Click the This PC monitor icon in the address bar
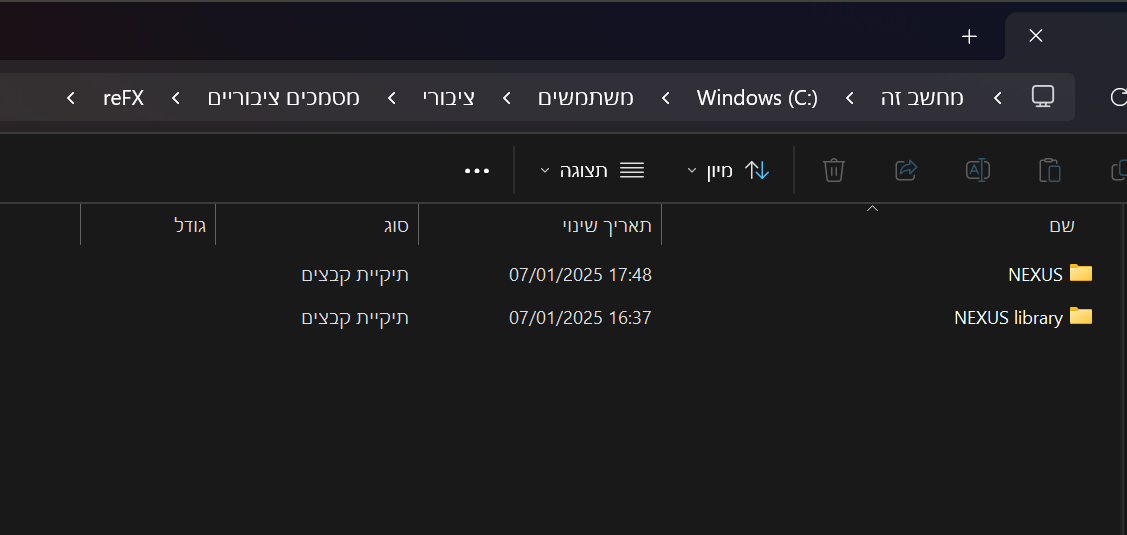Screen dimensions: 1127x535 click(x=1042, y=97)
